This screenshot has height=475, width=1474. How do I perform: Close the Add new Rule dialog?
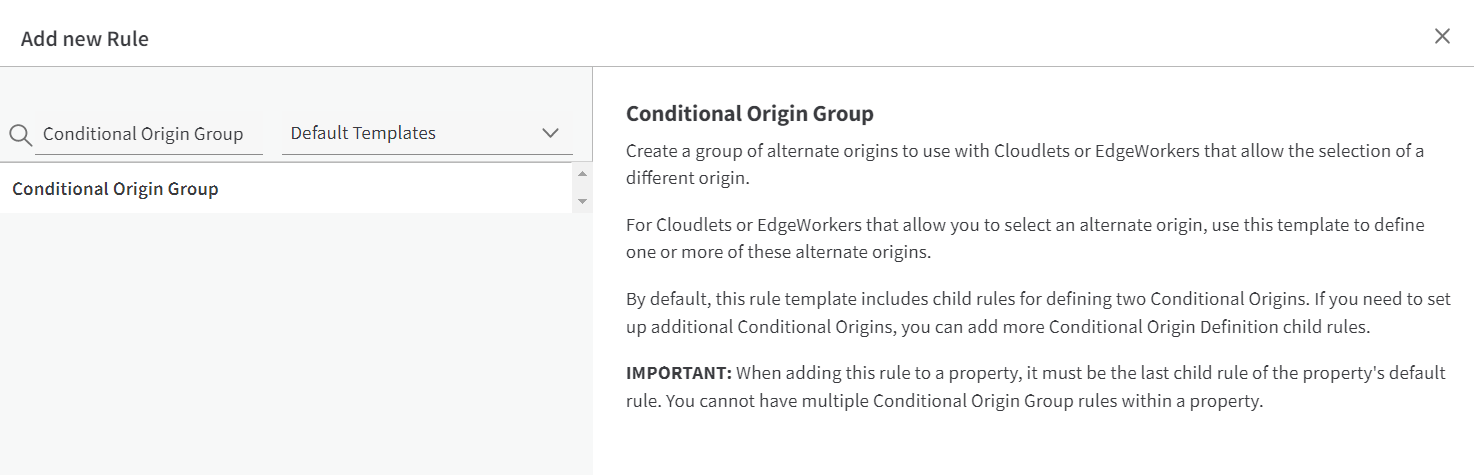(1442, 37)
